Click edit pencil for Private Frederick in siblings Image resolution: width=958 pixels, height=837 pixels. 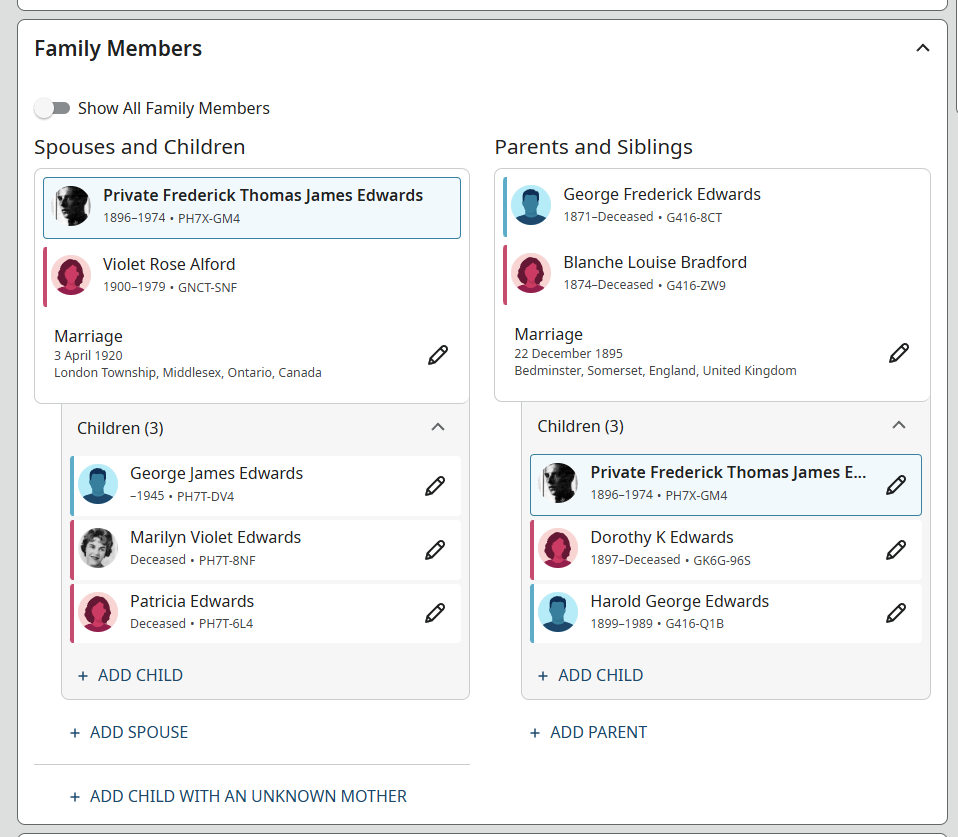tap(896, 485)
